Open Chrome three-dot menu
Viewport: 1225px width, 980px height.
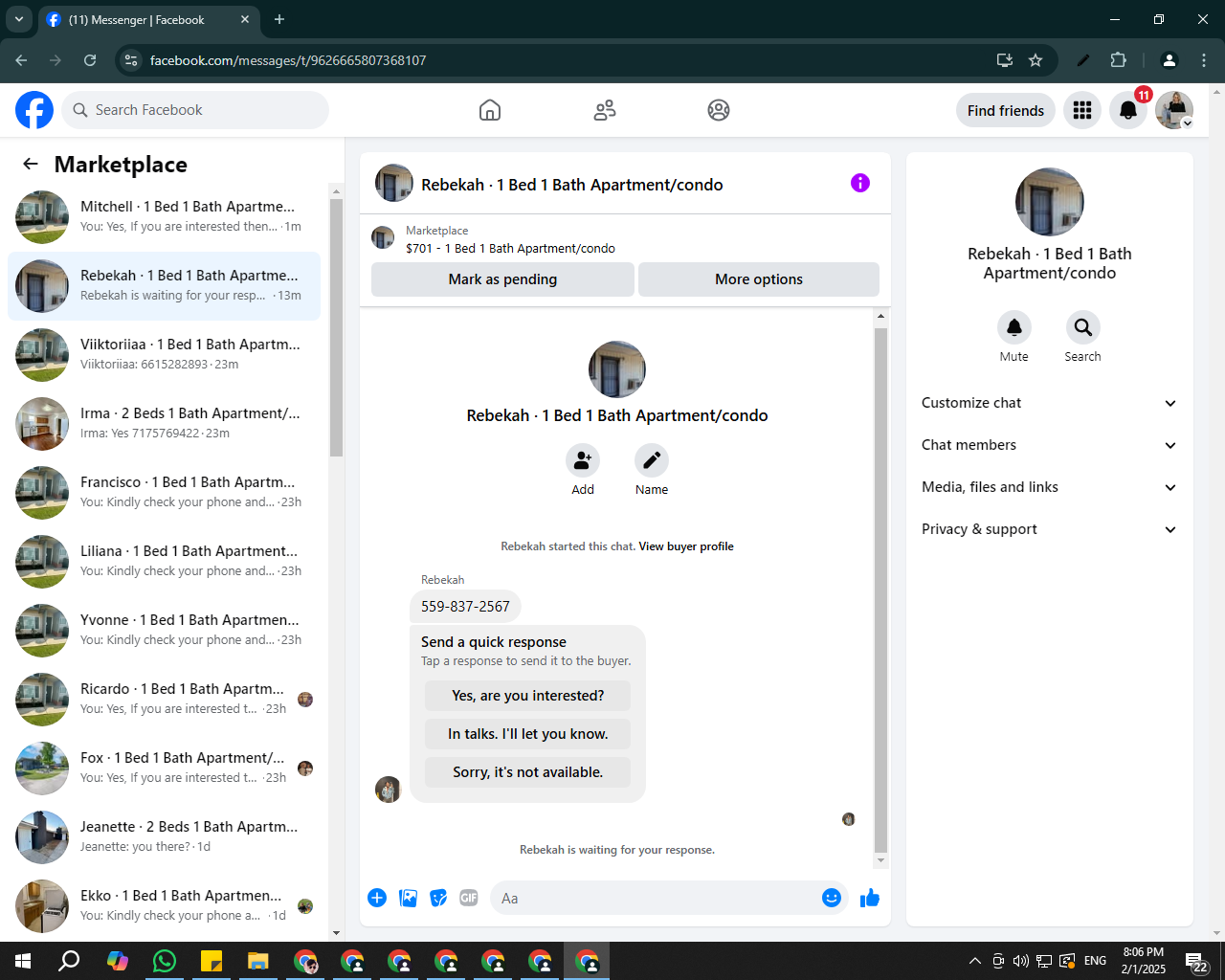1204,60
